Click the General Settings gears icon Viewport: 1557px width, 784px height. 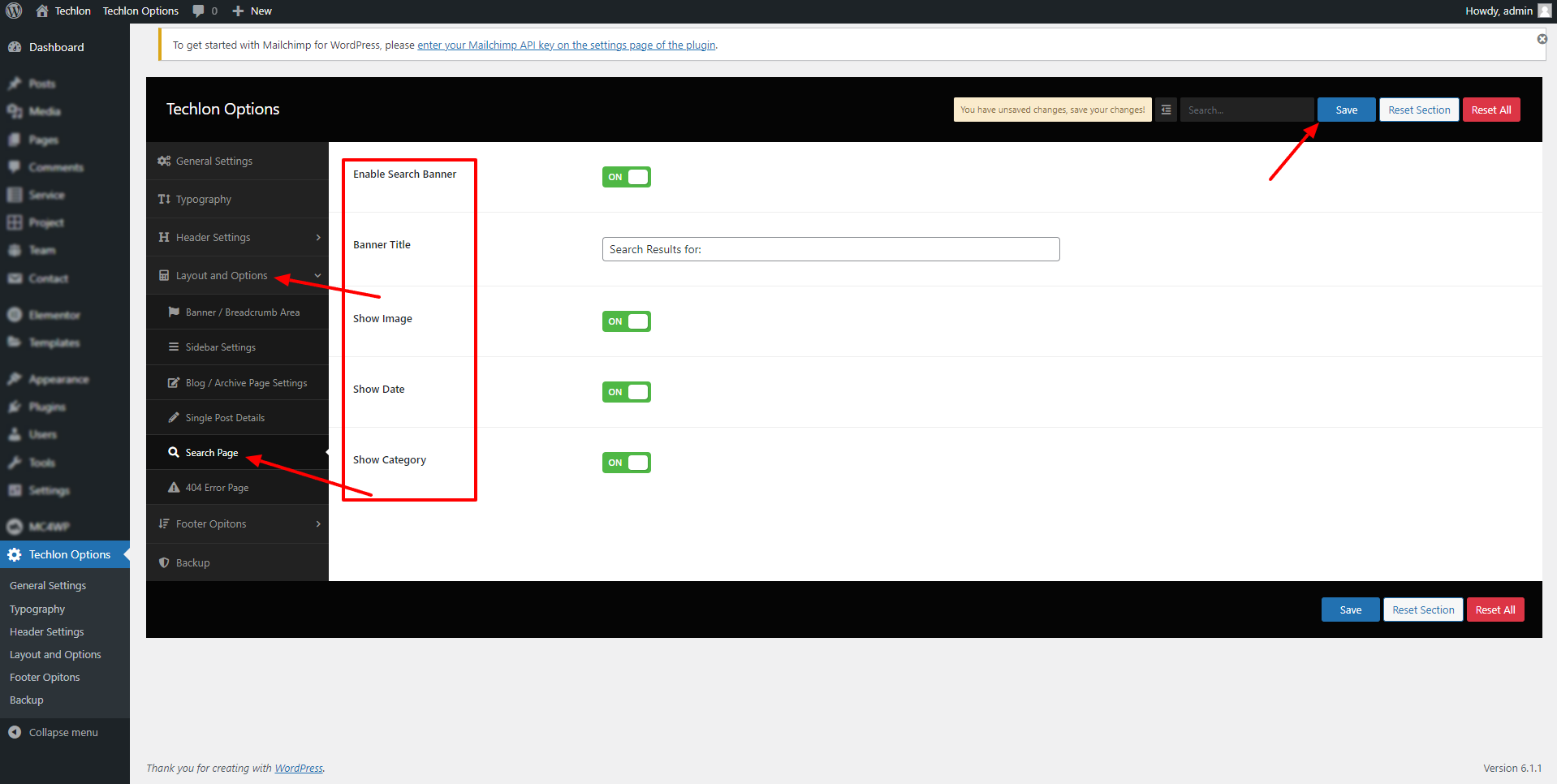164,162
